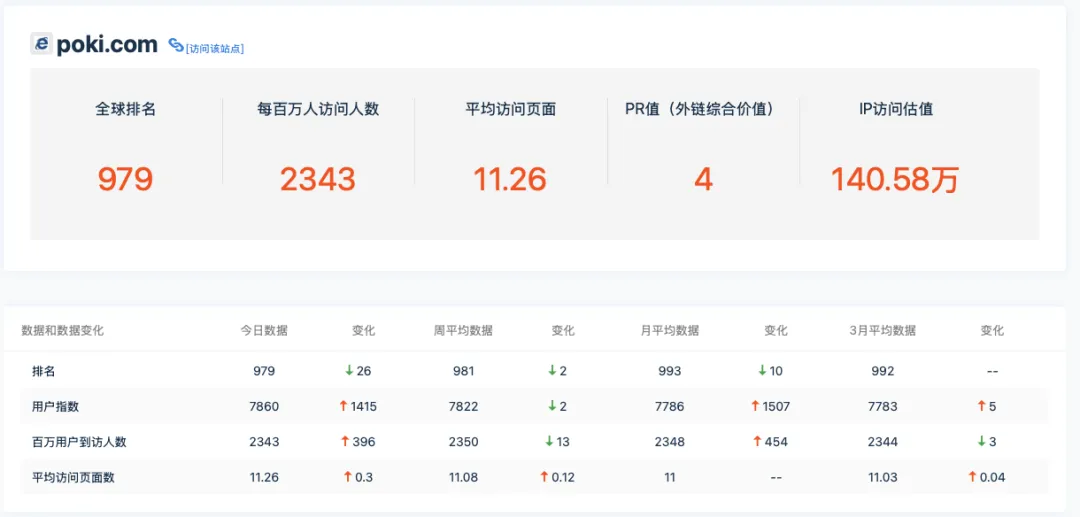
Task: Click the orange up arrow beside 1507
Action: coord(756,406)
